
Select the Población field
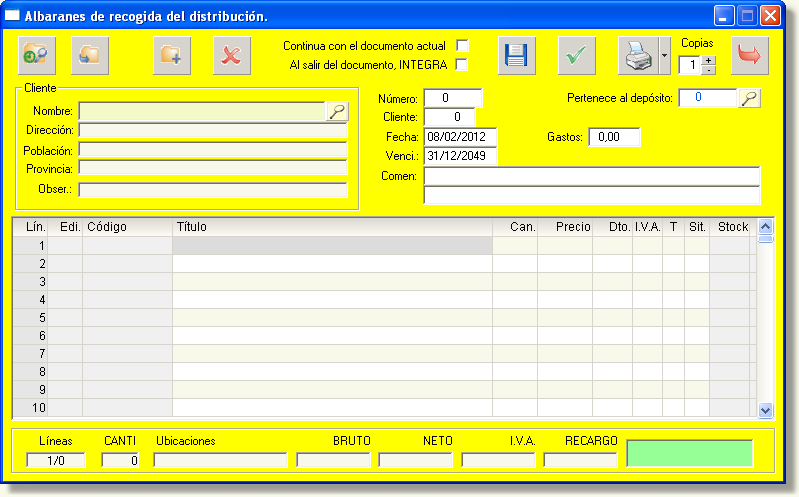[213, 150]
